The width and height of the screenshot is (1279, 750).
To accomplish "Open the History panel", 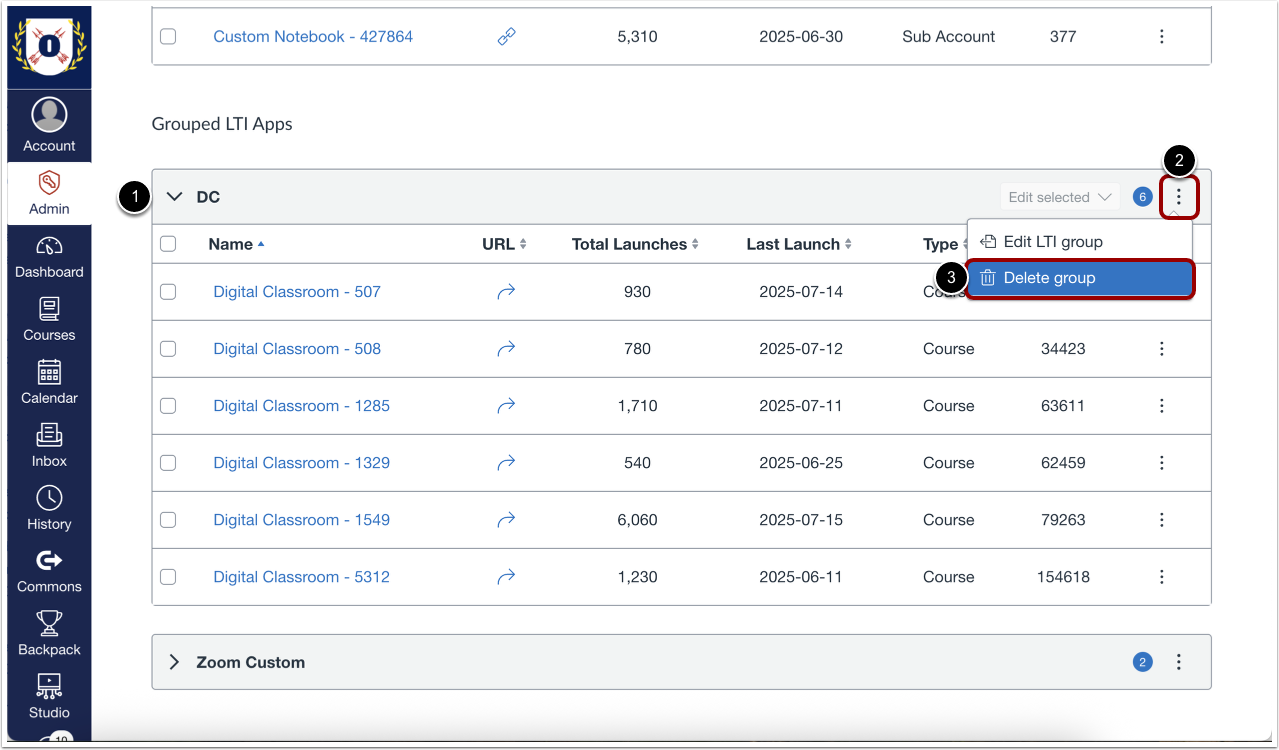I will pos(49,509).
